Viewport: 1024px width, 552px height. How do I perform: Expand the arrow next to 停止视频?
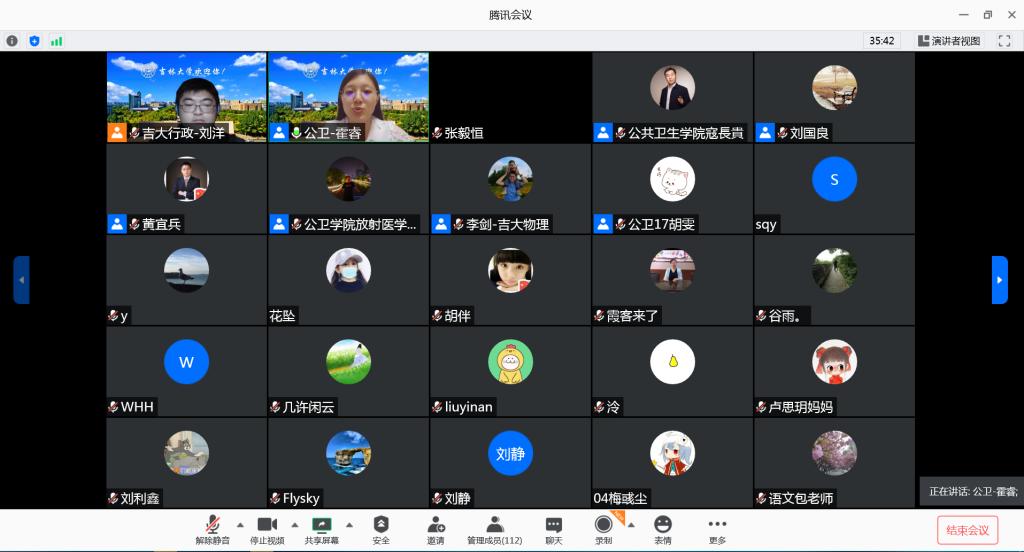(294, 524)
